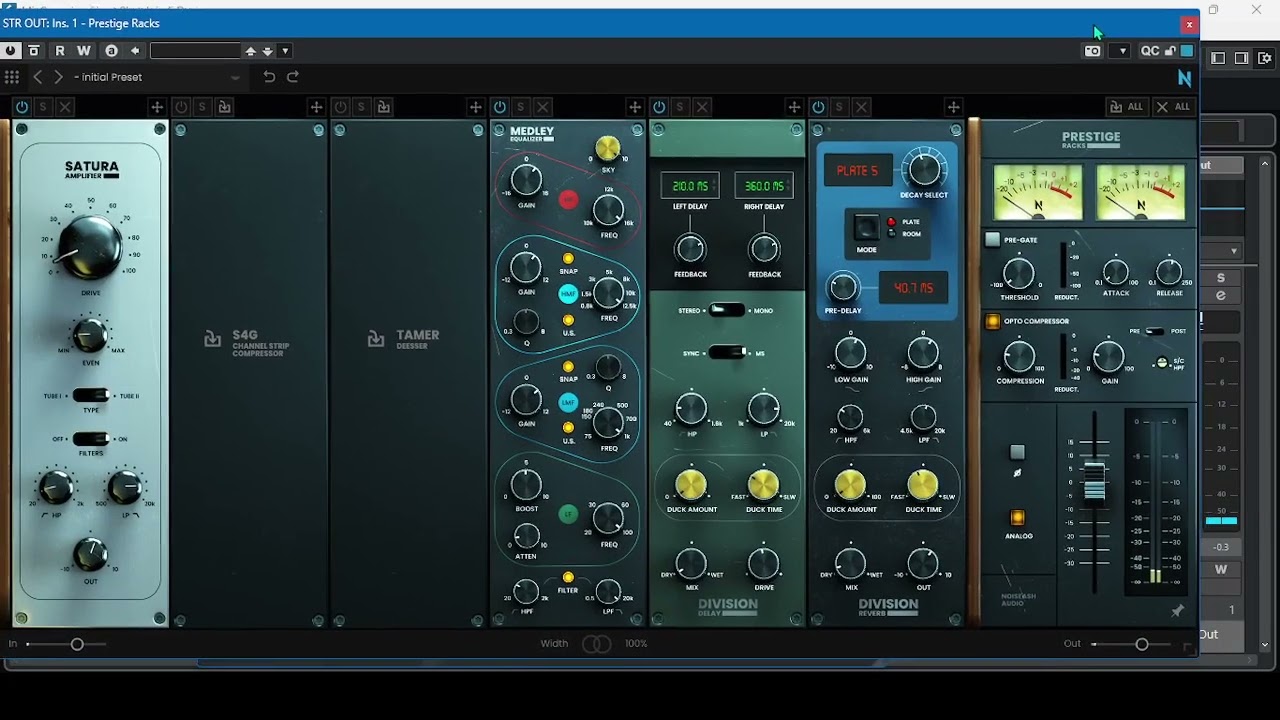This screenshot has width=1280, height=720.
Task: Click the move handle of Satura slot
Action: pyautogui.click(x=157, y=107)
